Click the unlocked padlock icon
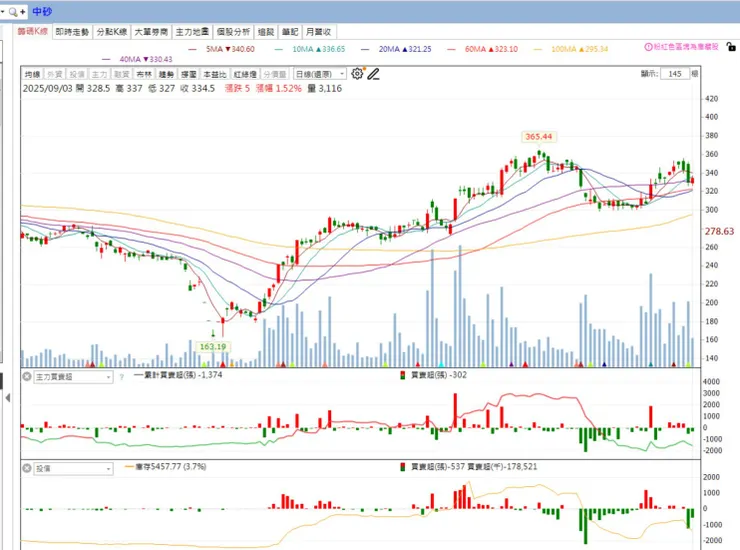 pyautogui.click(x=731, y=46)
